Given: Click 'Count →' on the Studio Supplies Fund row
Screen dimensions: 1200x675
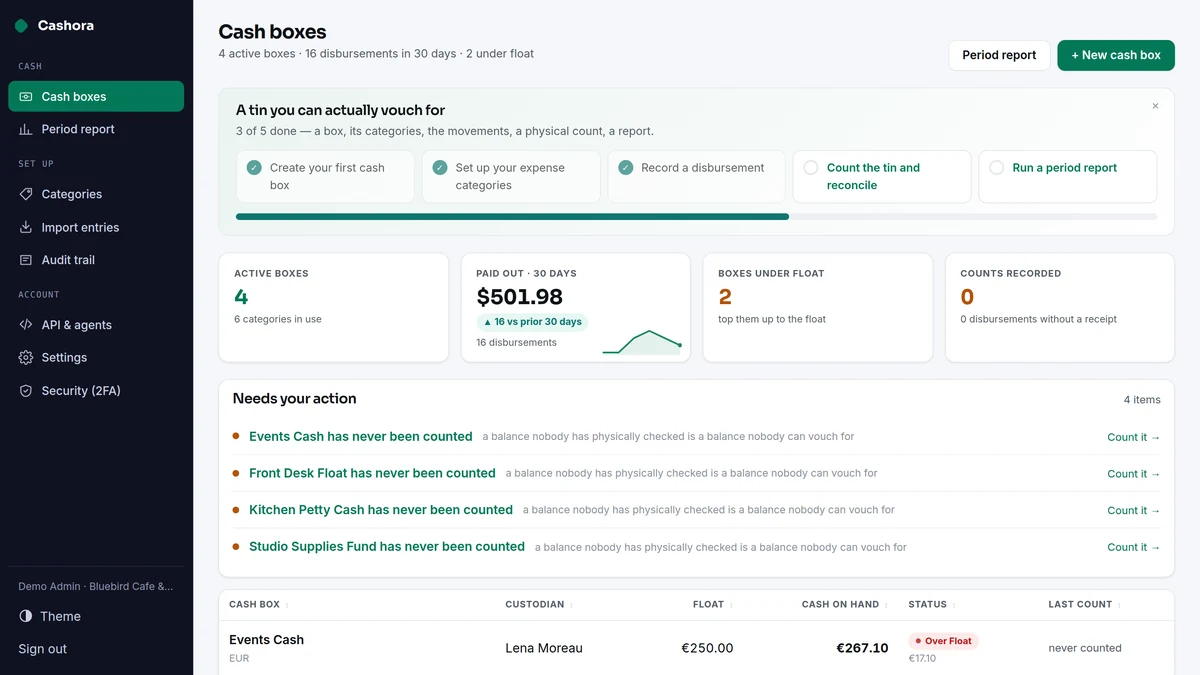Looking at the screenshot, I should [1134, 547].
